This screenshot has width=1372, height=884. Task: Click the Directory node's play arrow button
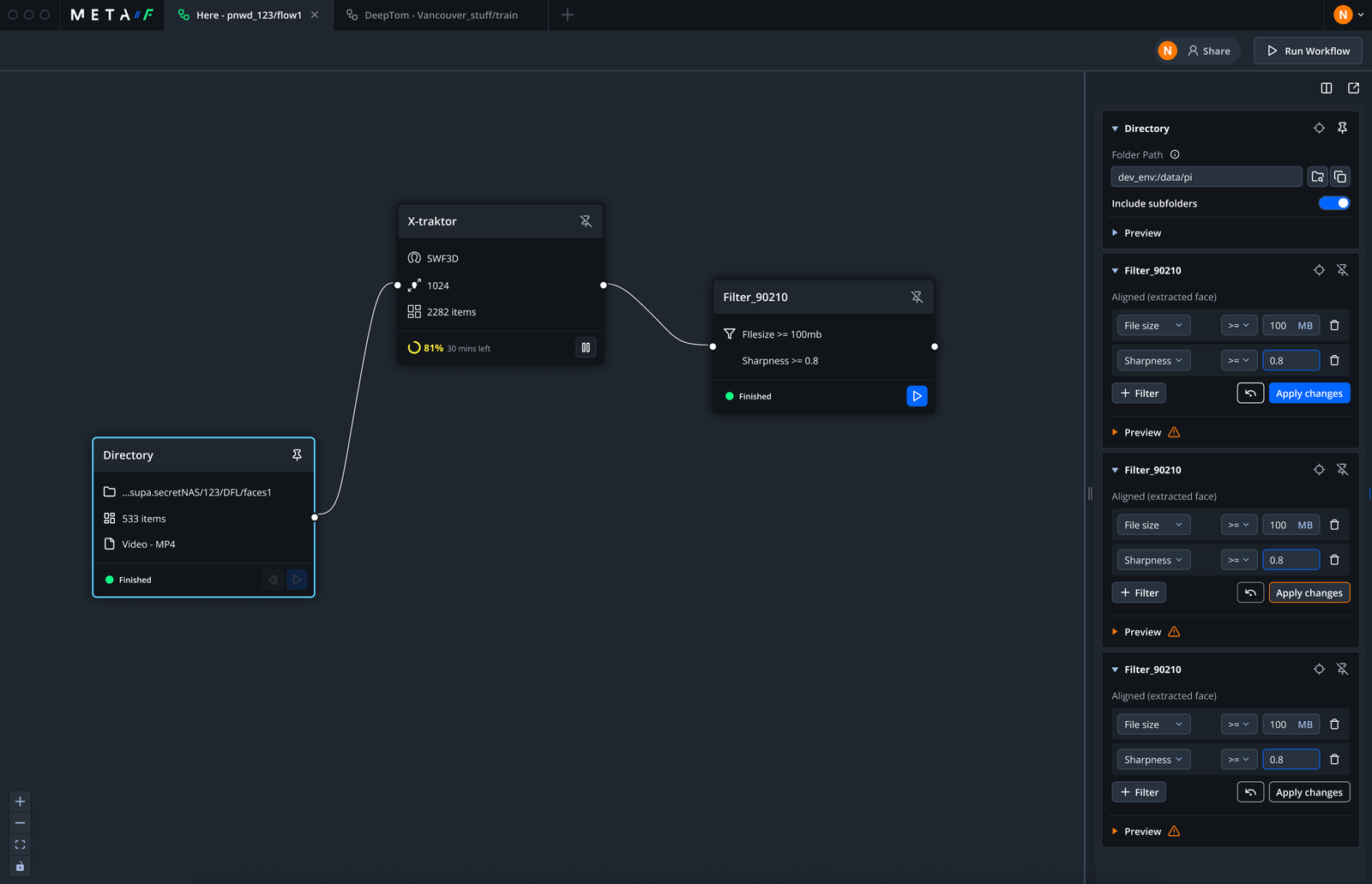297,580
